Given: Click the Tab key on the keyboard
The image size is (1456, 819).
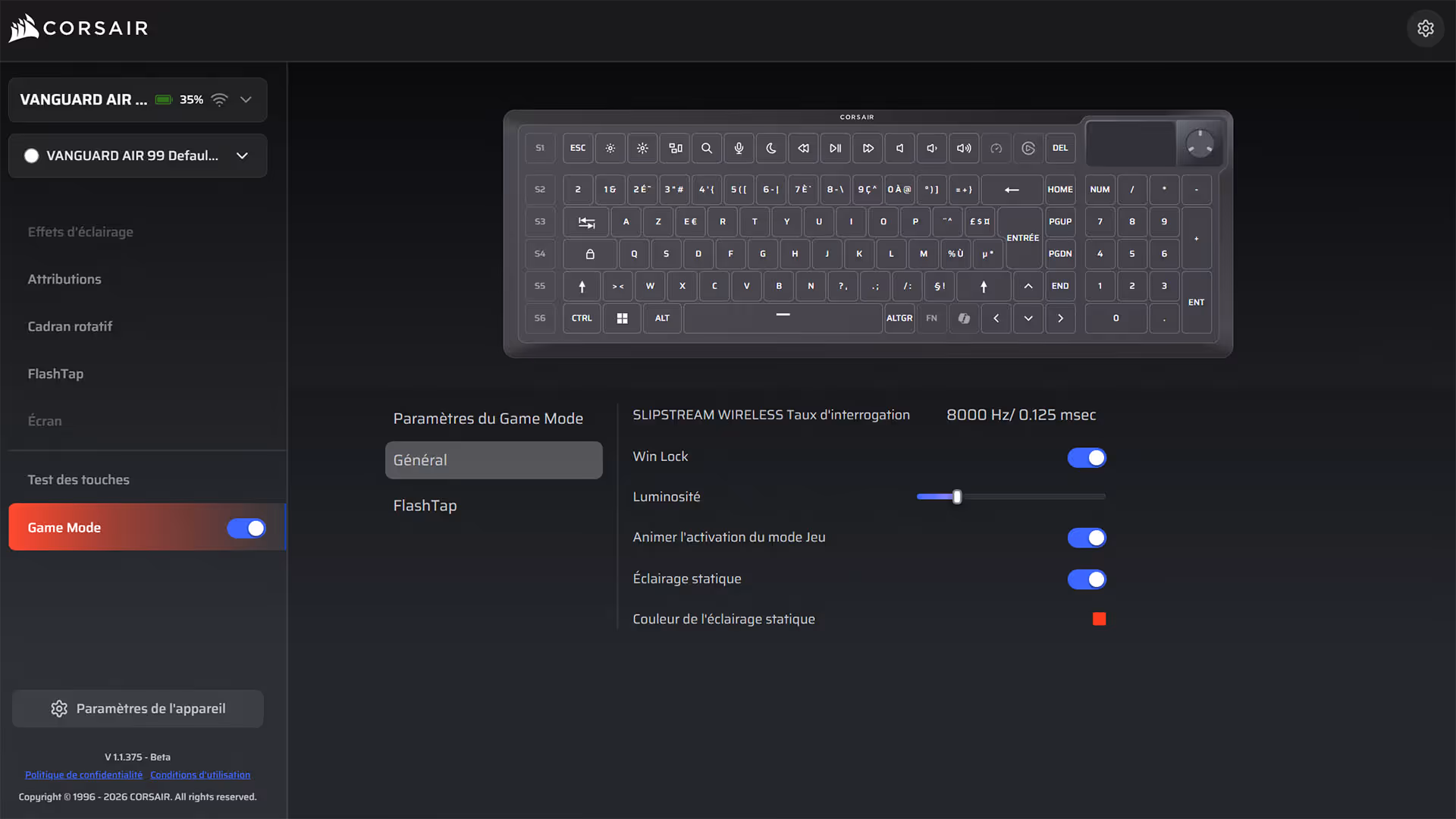Looking at the screenshot, I should [586, 222].
